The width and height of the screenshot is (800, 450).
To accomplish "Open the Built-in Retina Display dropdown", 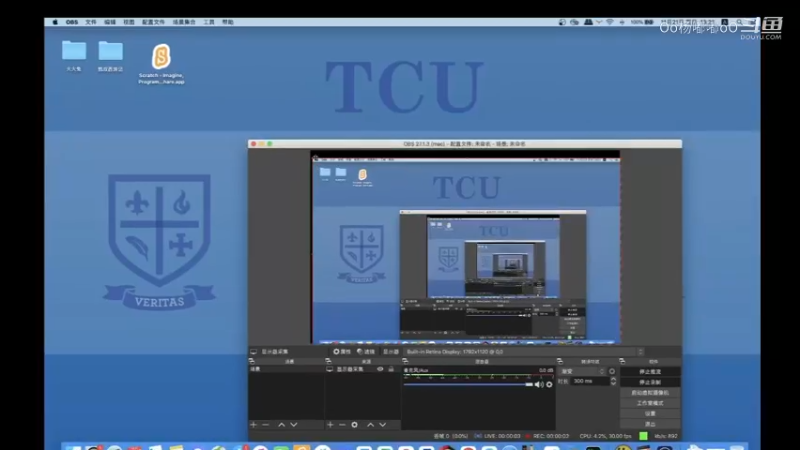I will (523, 352).
